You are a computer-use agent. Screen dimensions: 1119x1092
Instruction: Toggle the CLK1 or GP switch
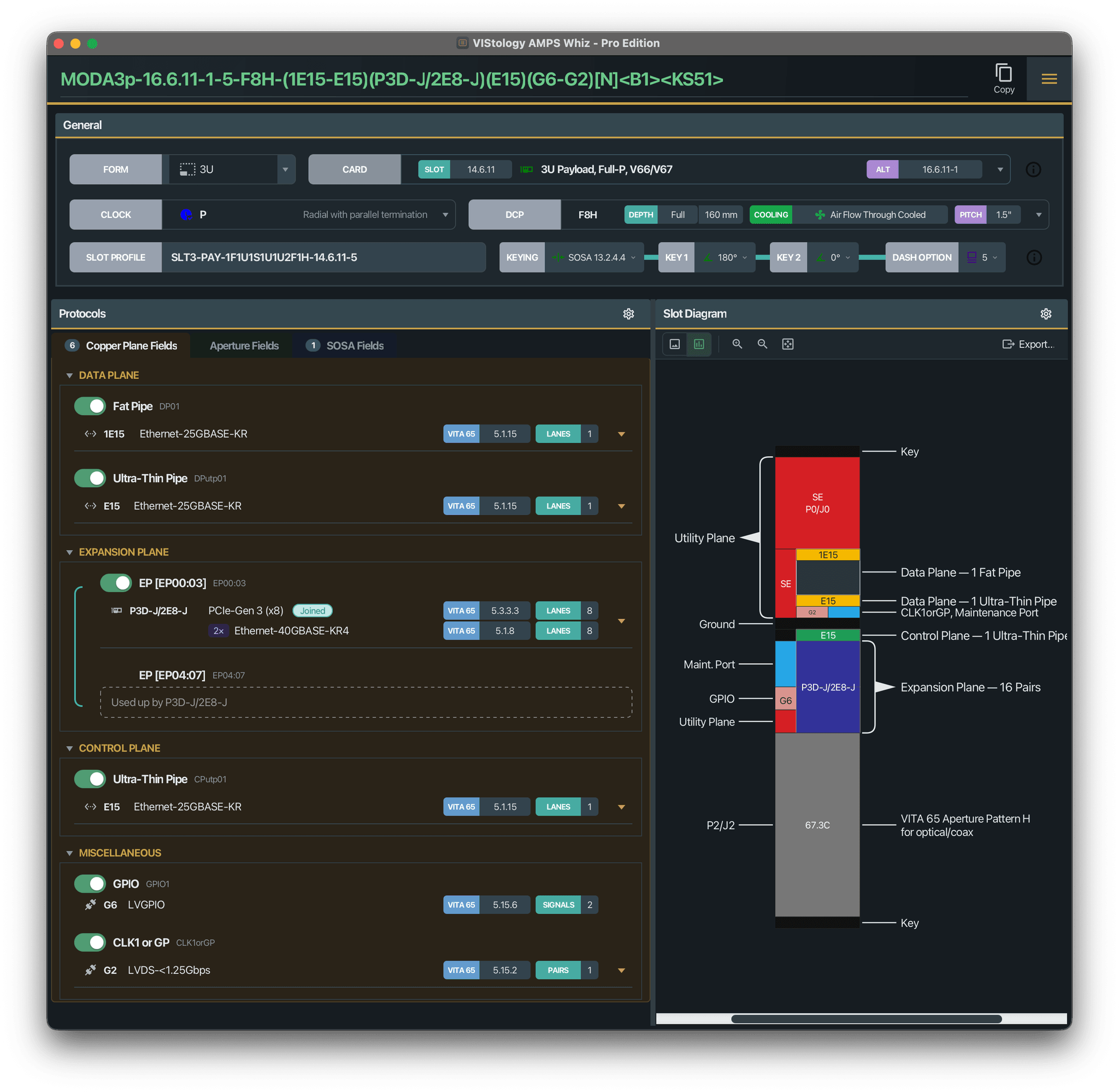pos(90,942)
